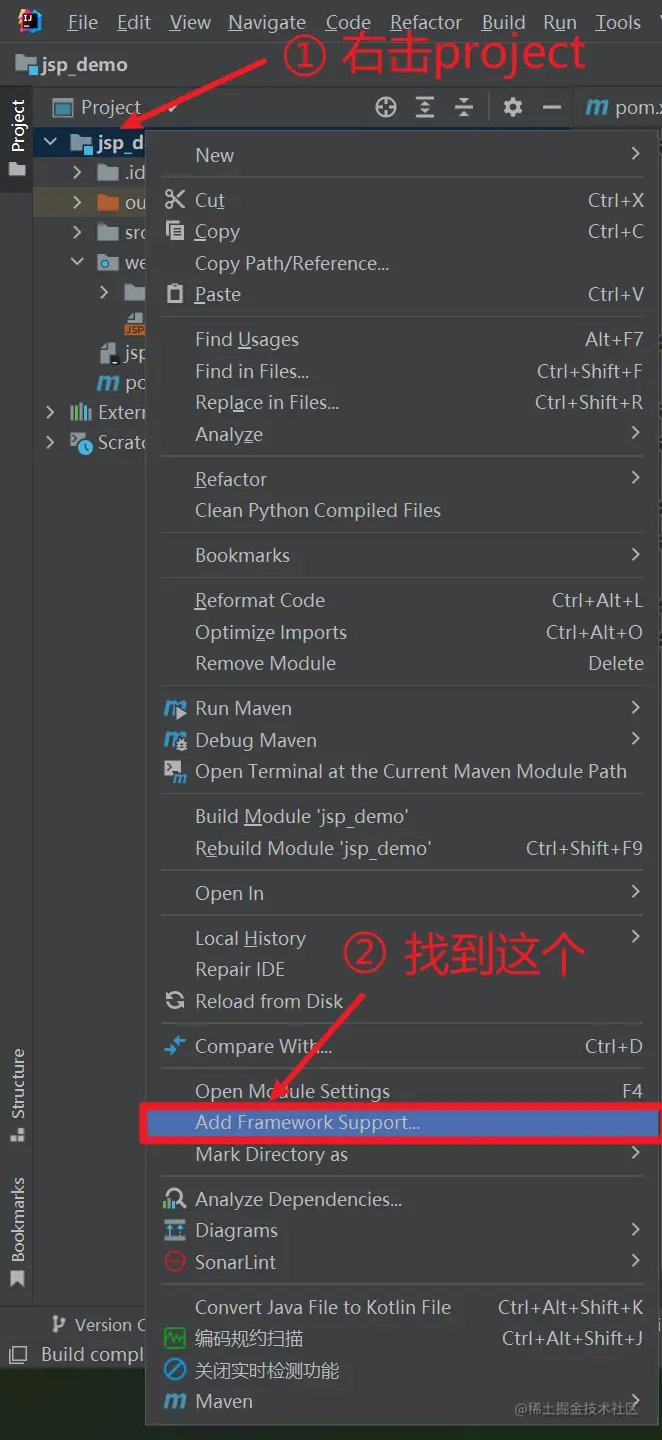Click the Expand All icon in Project panel
The height and width of the screenshot is (1440, 662).
[x=425, y=107]
